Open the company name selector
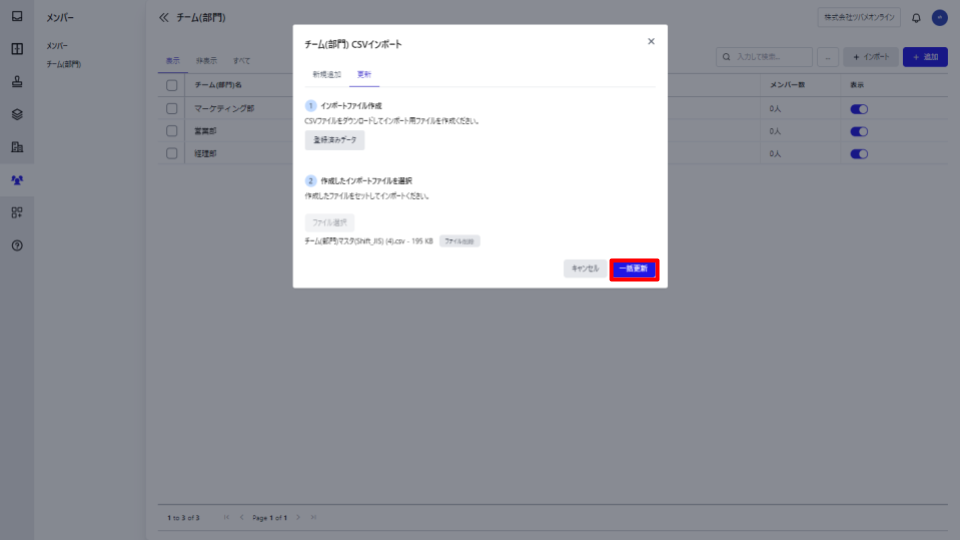The width and height of the screenshot is (960, 540). coord(859,18)
